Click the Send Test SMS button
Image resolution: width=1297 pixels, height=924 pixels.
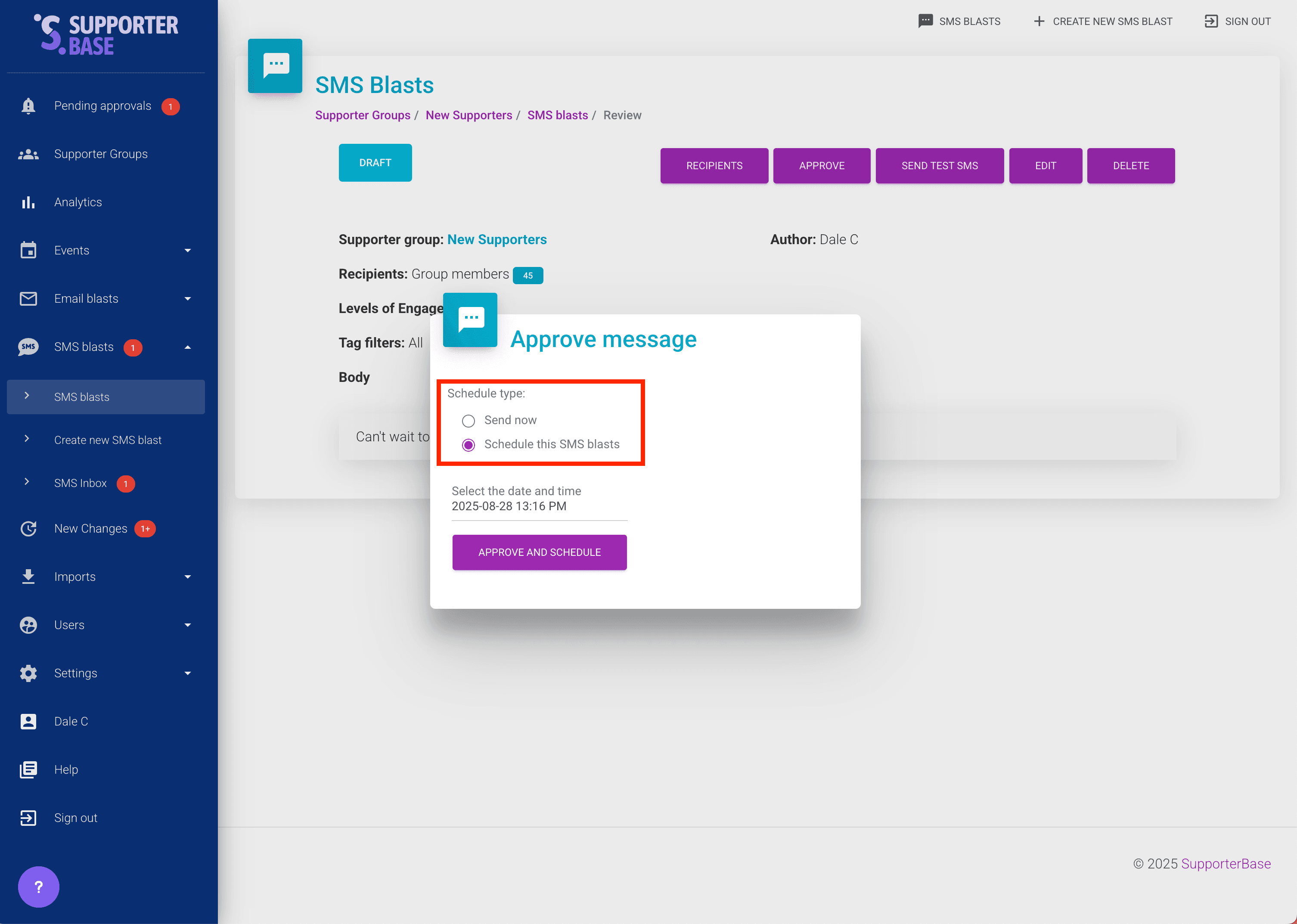939,166
